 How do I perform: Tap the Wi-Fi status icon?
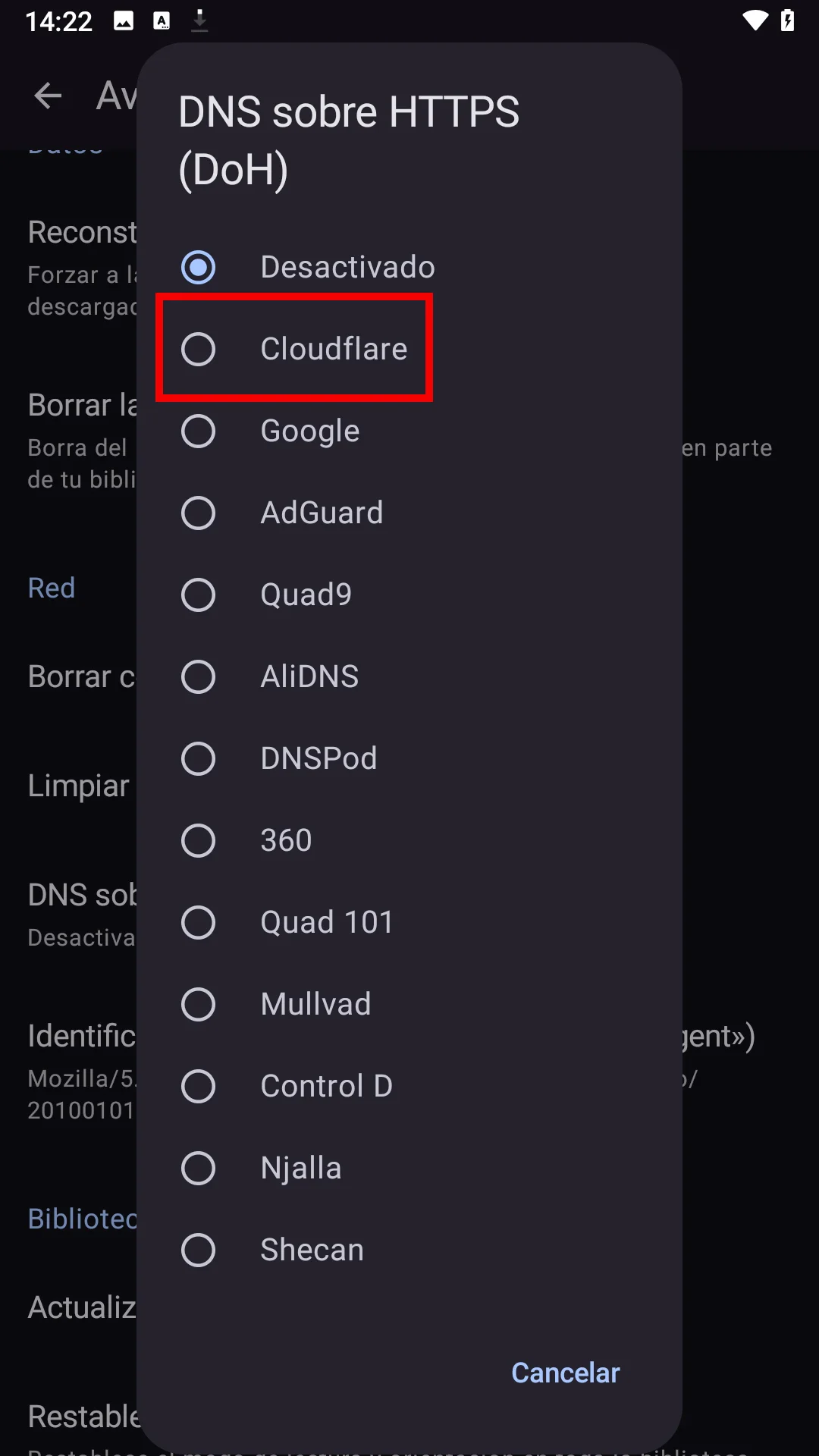point(755,20)
